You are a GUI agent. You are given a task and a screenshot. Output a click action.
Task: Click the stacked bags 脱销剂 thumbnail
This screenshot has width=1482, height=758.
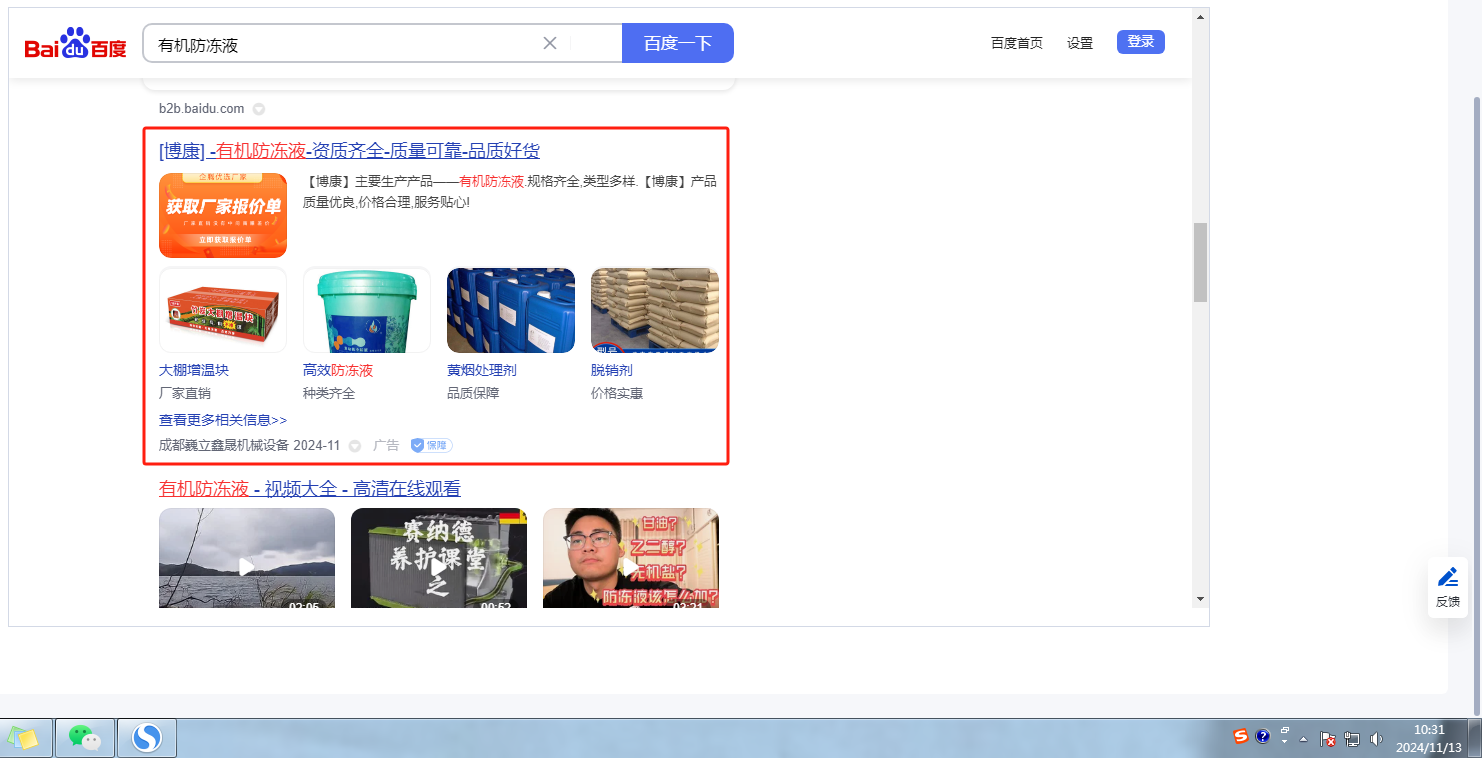[655, 310]
